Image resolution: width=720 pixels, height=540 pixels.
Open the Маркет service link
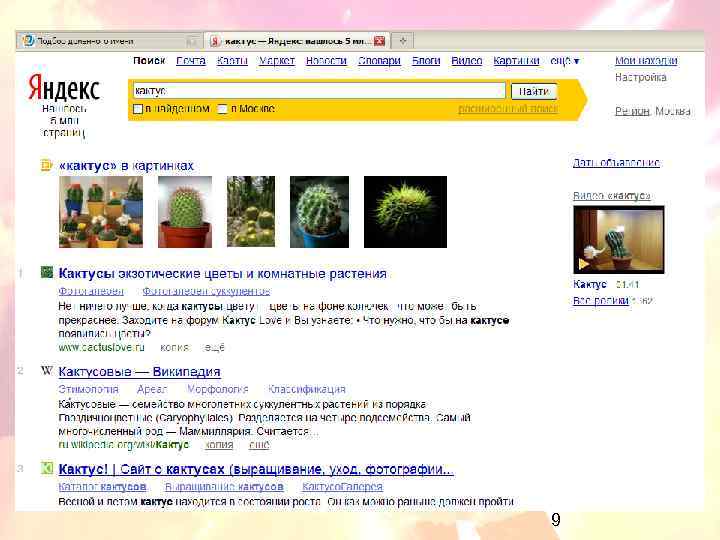coord(277,61)
